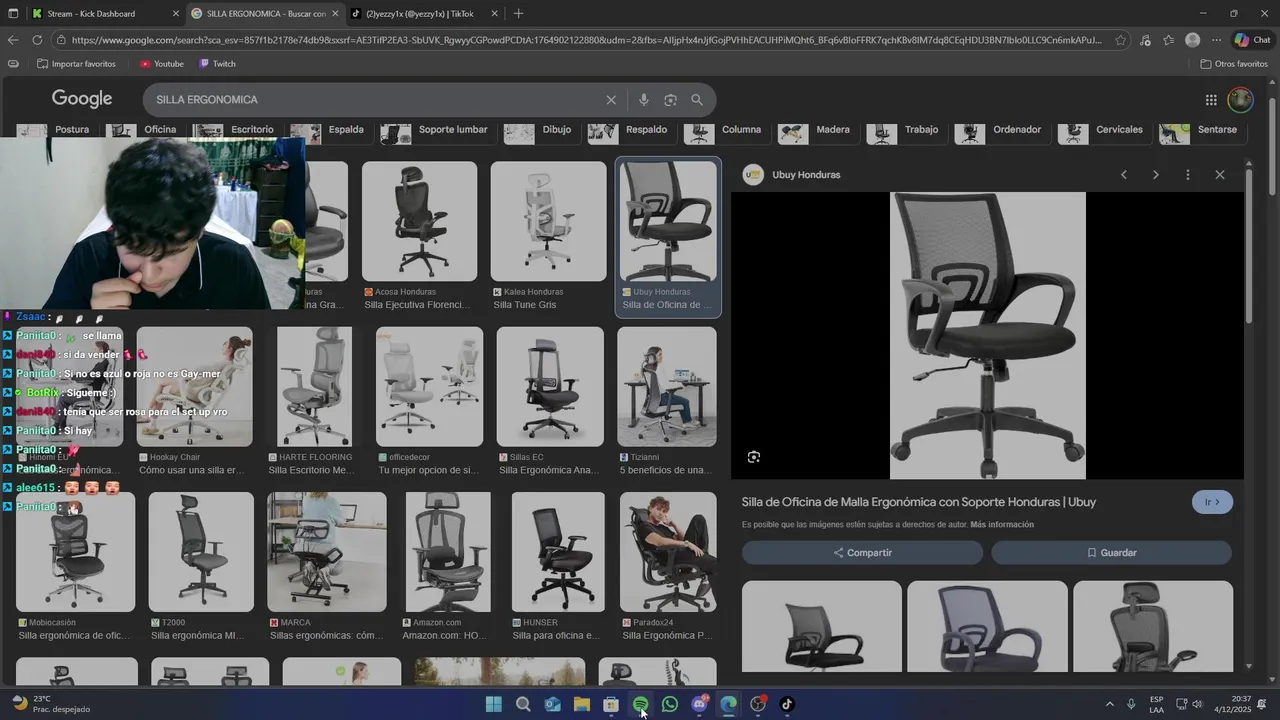Bookmark this page with the star icon
The image size is (1280, 720).
coord(1121,40)
